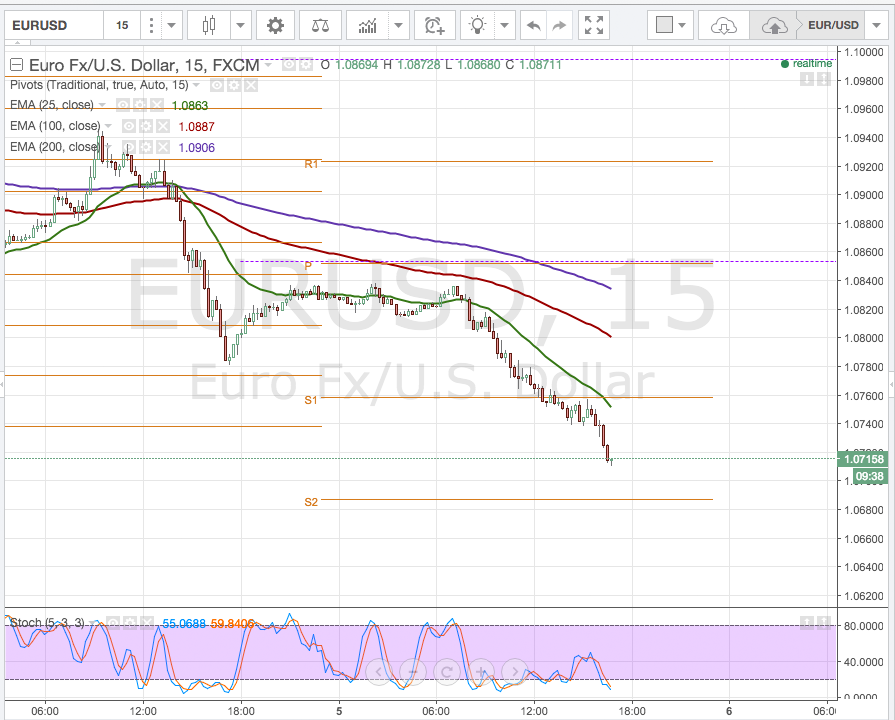Screen dimensions: 895x720
Task: Open the indicators chart icon
Action: [x=367, y=25]
